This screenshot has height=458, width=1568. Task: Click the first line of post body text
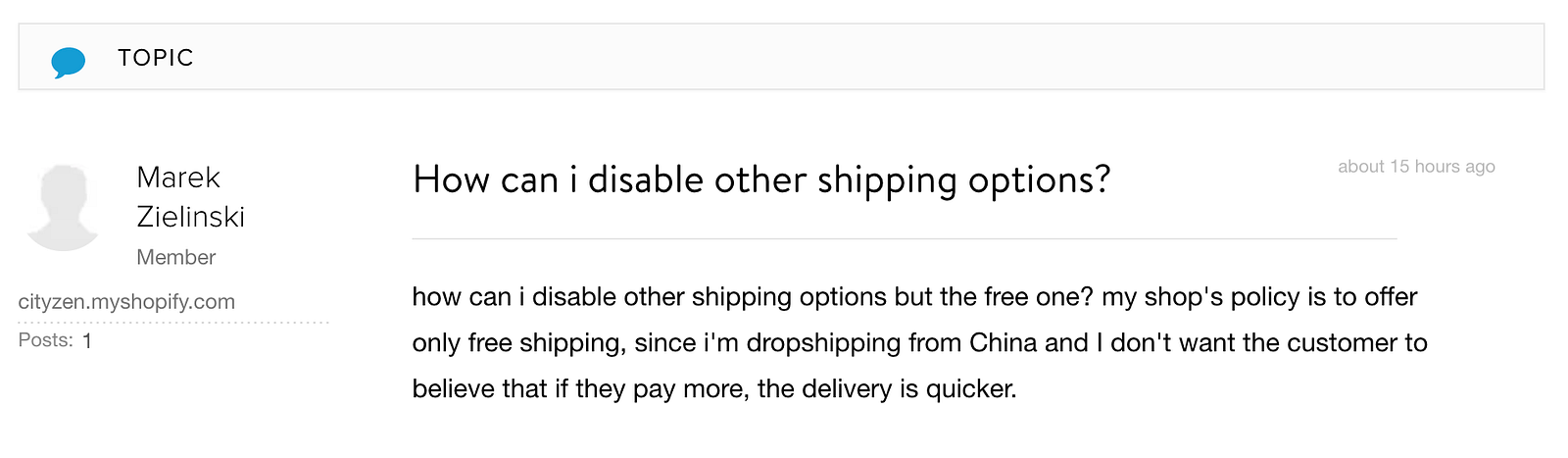(x=913, y=297)
